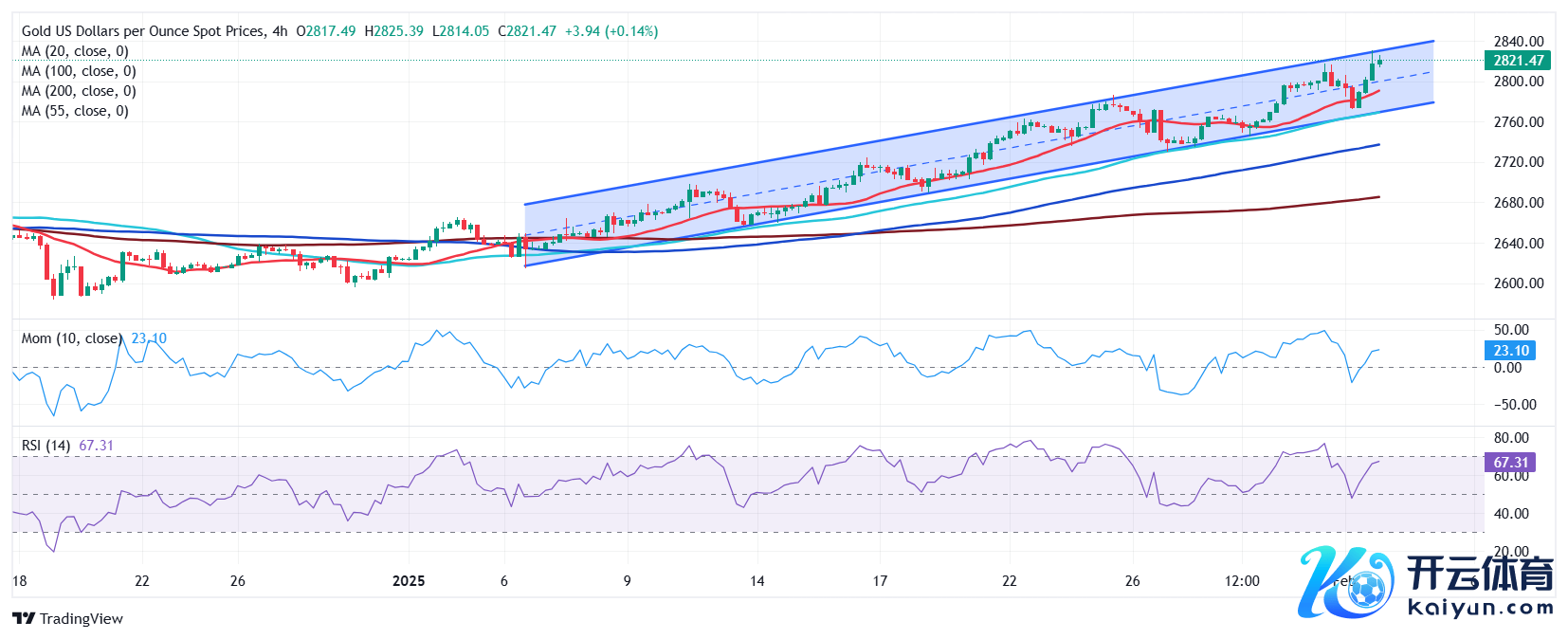Screen dimensions: 1568x639
Task: Click the Mom (10, close) indicator label
Action: tap(72, 338)
